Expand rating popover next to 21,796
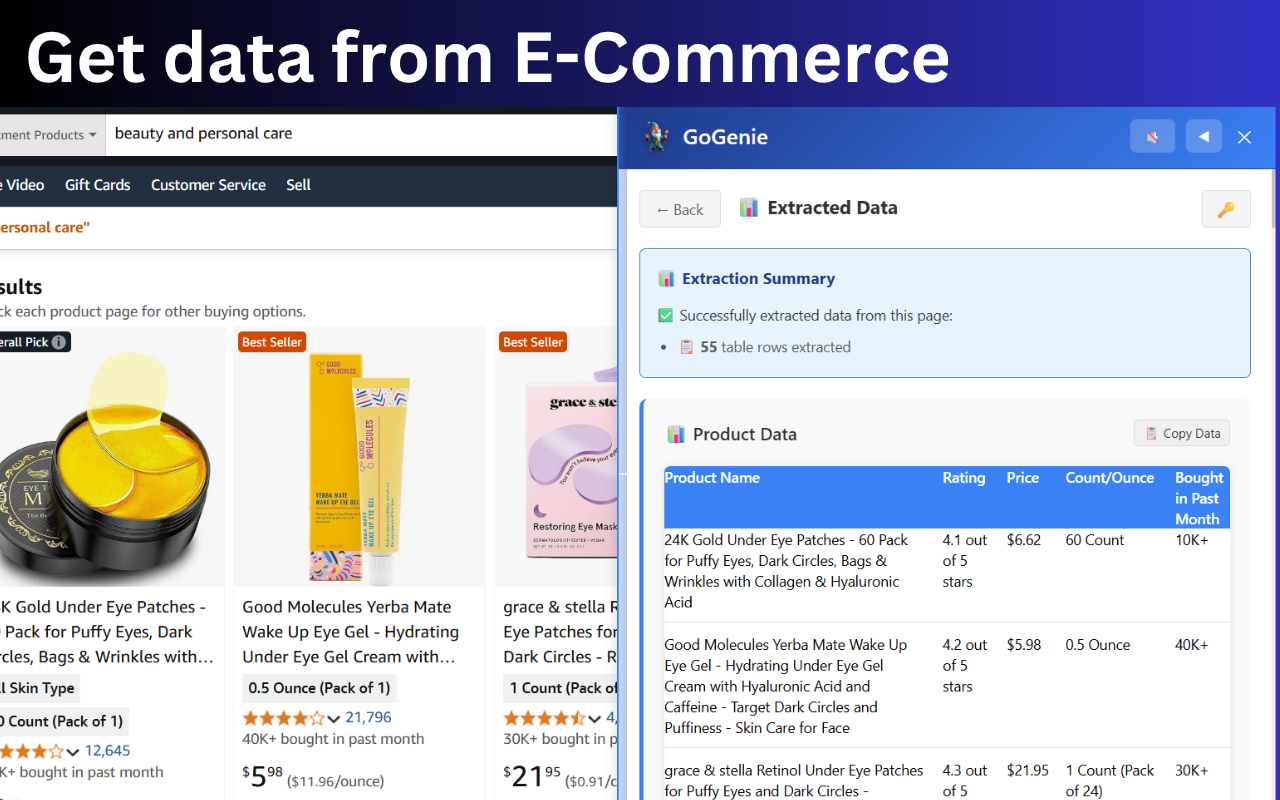 334,718
